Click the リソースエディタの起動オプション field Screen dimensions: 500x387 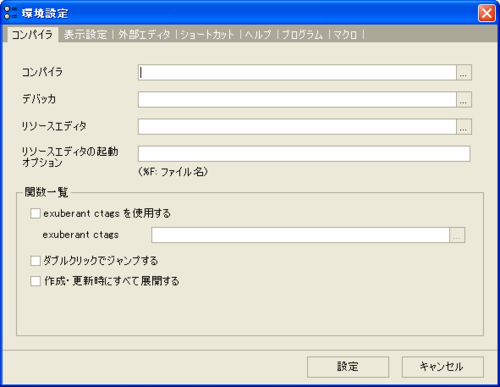[x=304, y=154]
